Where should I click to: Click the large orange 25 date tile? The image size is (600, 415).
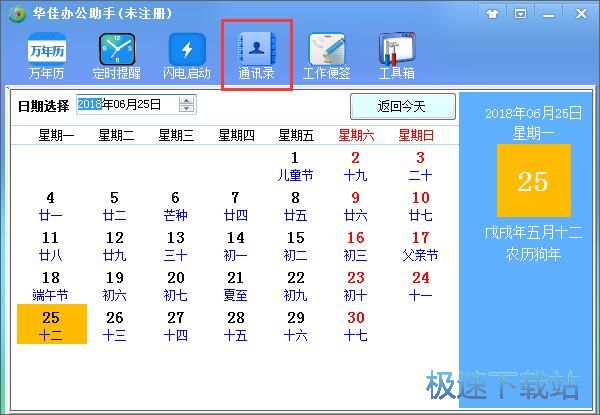point(534,181)
